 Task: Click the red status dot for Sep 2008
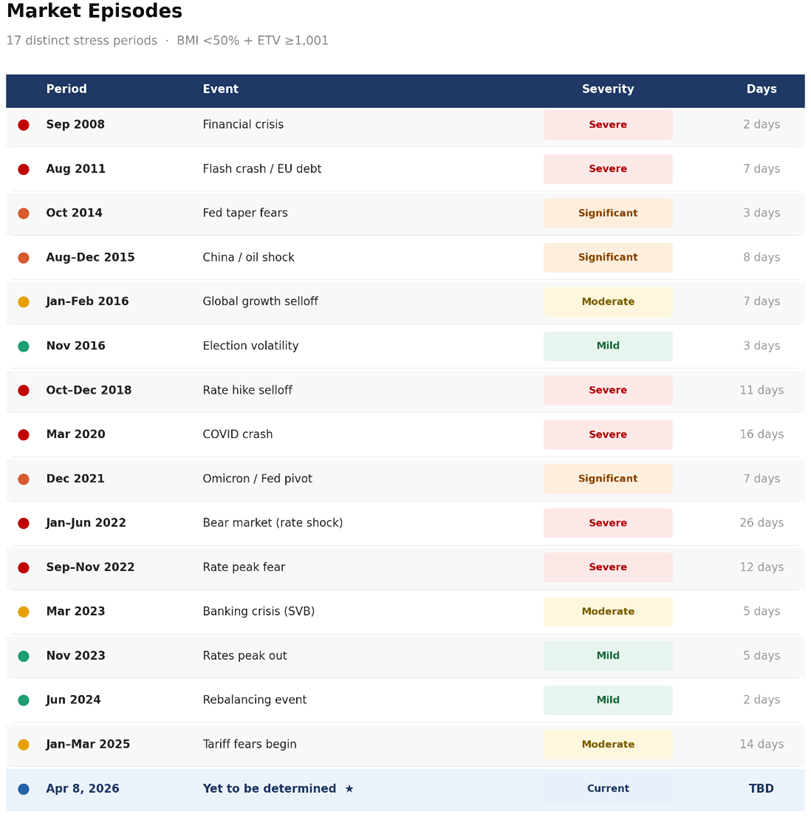[x=23, y=124]
